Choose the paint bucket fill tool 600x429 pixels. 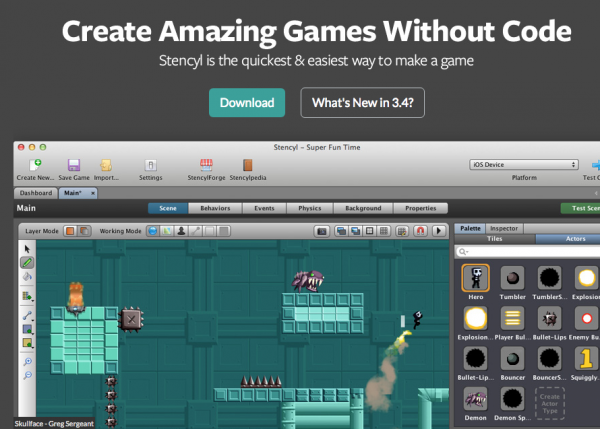click(x=27, y=277)
